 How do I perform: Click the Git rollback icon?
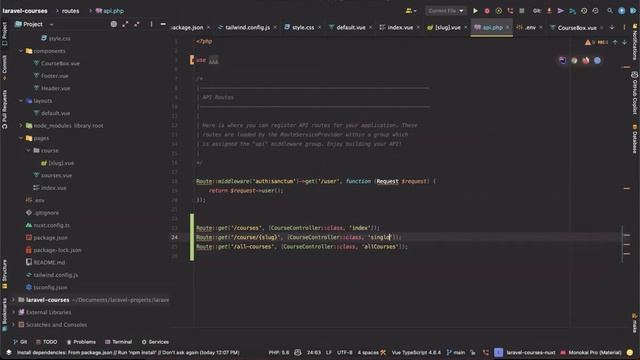coord(596,11)
